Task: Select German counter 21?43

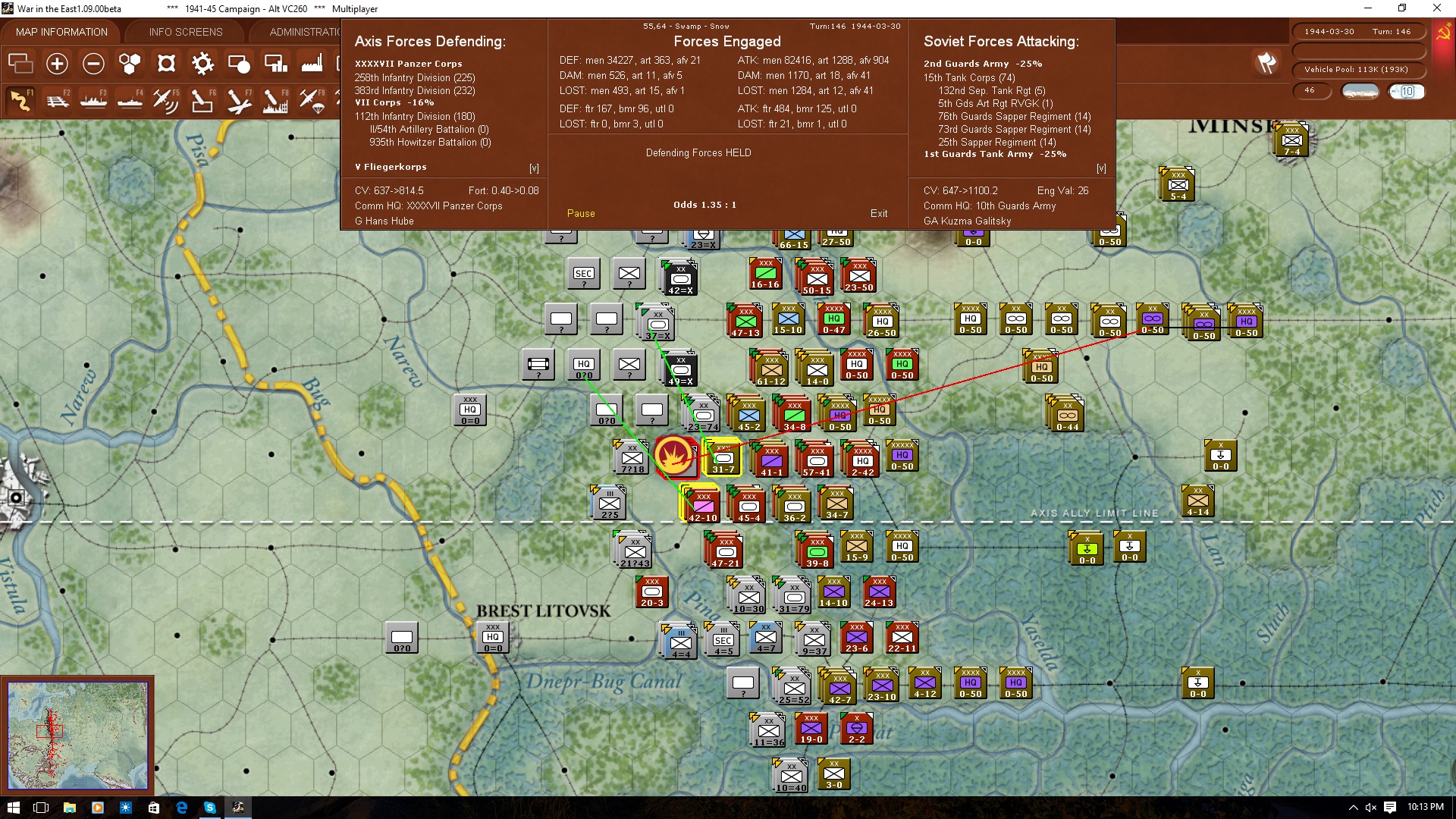Action: click(635, 551)
